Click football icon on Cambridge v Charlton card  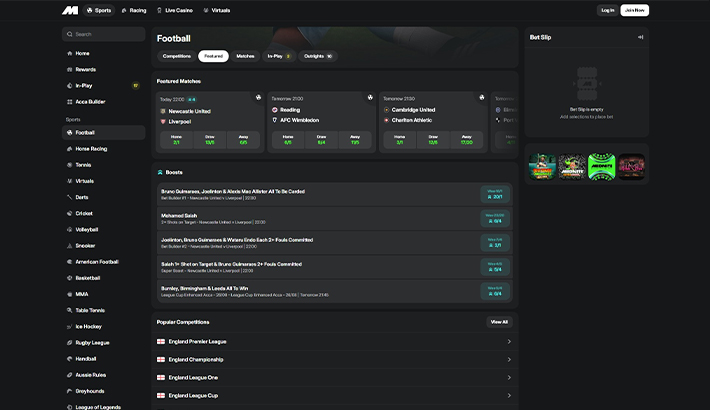coord(481,97)
